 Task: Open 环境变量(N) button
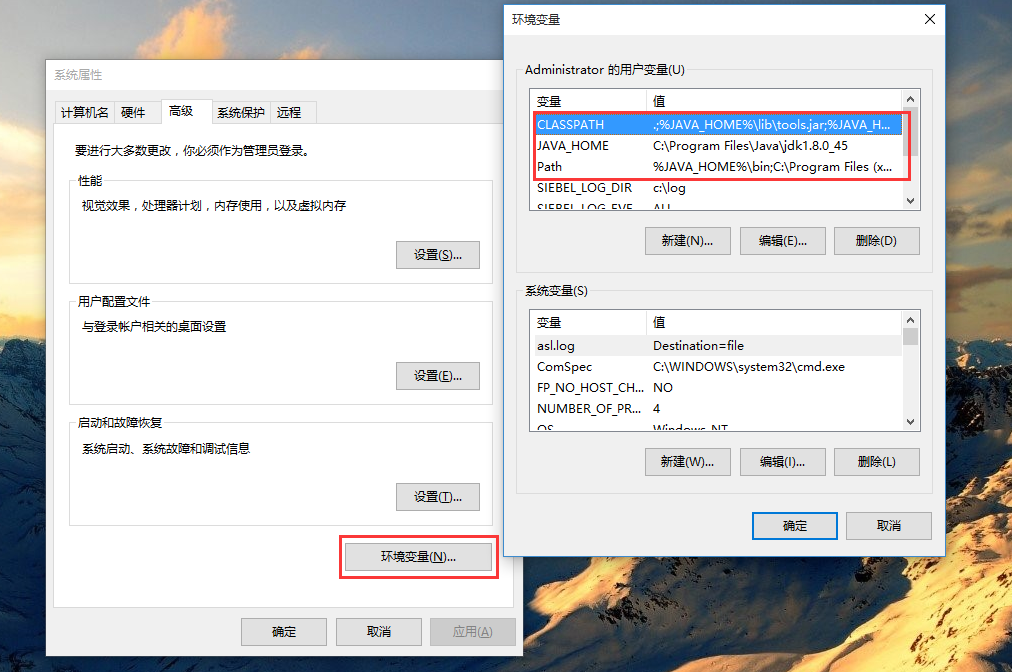[x=418, y=556]
